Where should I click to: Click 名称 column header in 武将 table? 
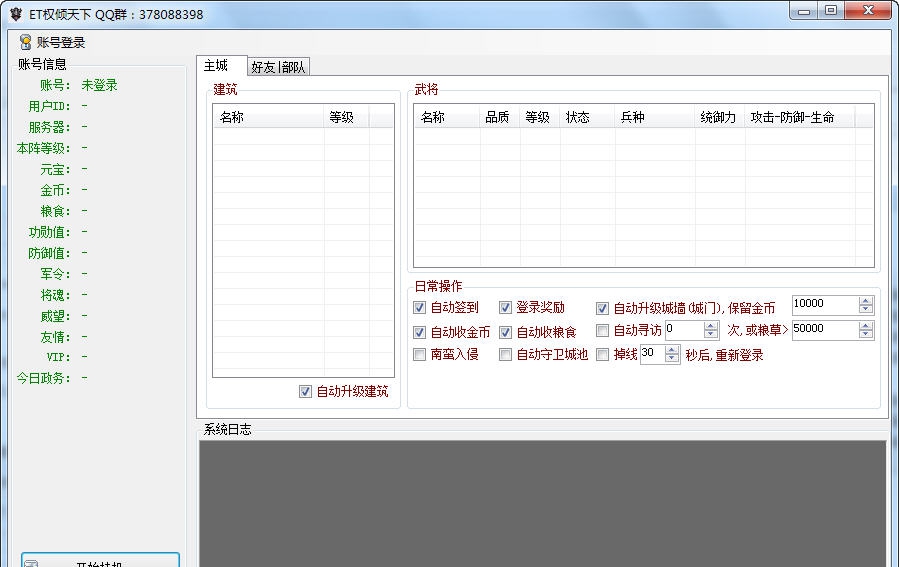pyautogui.click(x=447, y=117)
